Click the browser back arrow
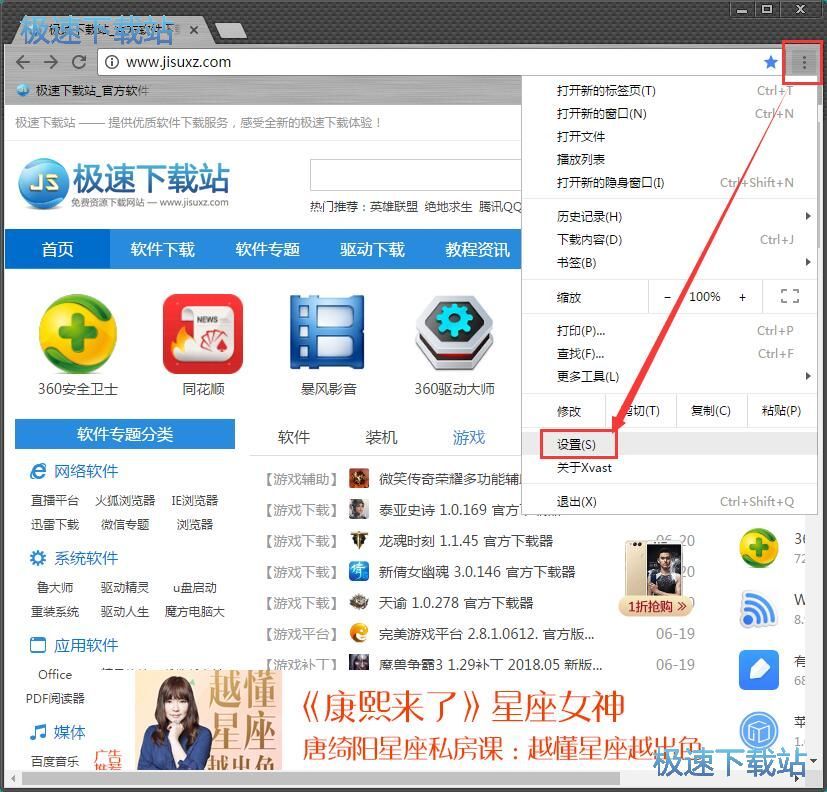The width and height of the screenshot is (827, 792). tap(23, 62)
